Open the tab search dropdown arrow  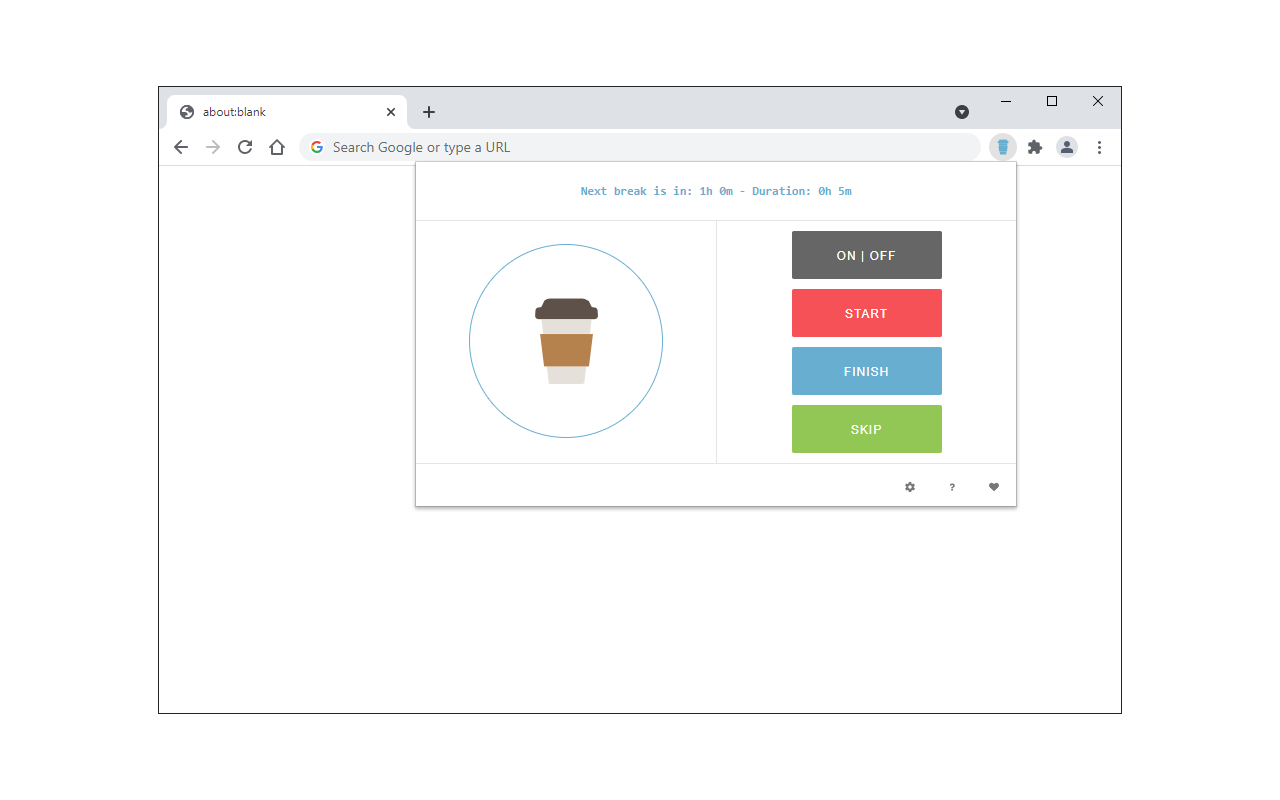tap(962, 112)
